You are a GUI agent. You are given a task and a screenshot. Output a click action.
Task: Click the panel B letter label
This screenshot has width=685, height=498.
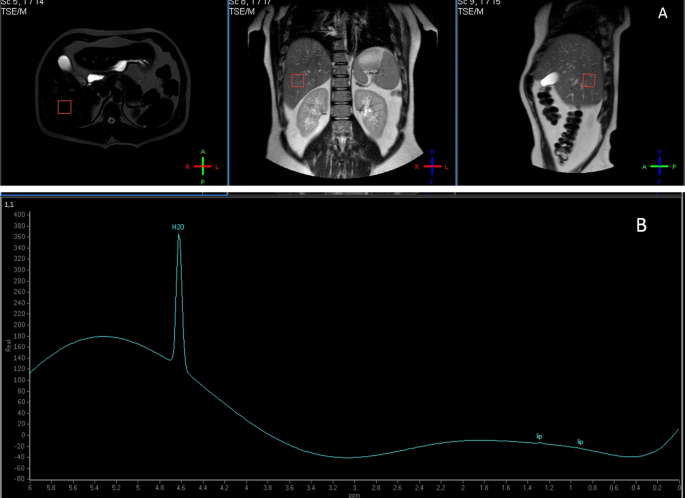tap(642, 225)
